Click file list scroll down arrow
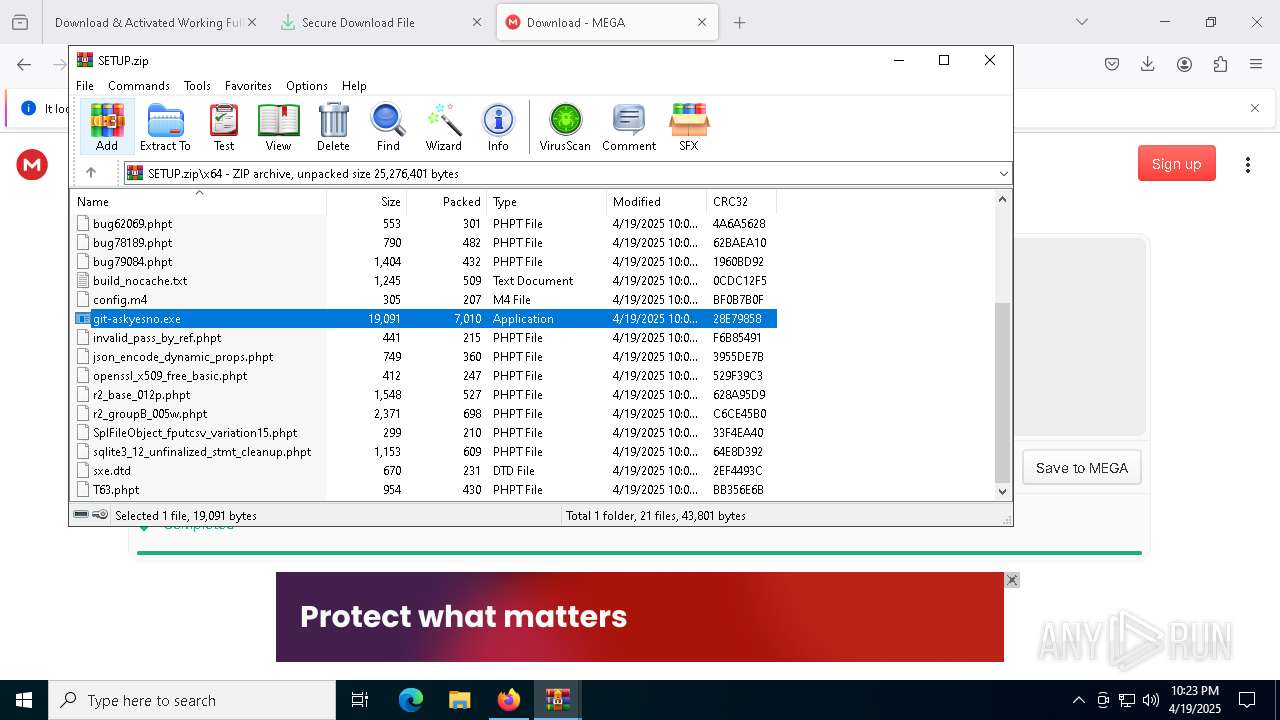Viewport: 1280px width, 720px height. (1003, 491)
